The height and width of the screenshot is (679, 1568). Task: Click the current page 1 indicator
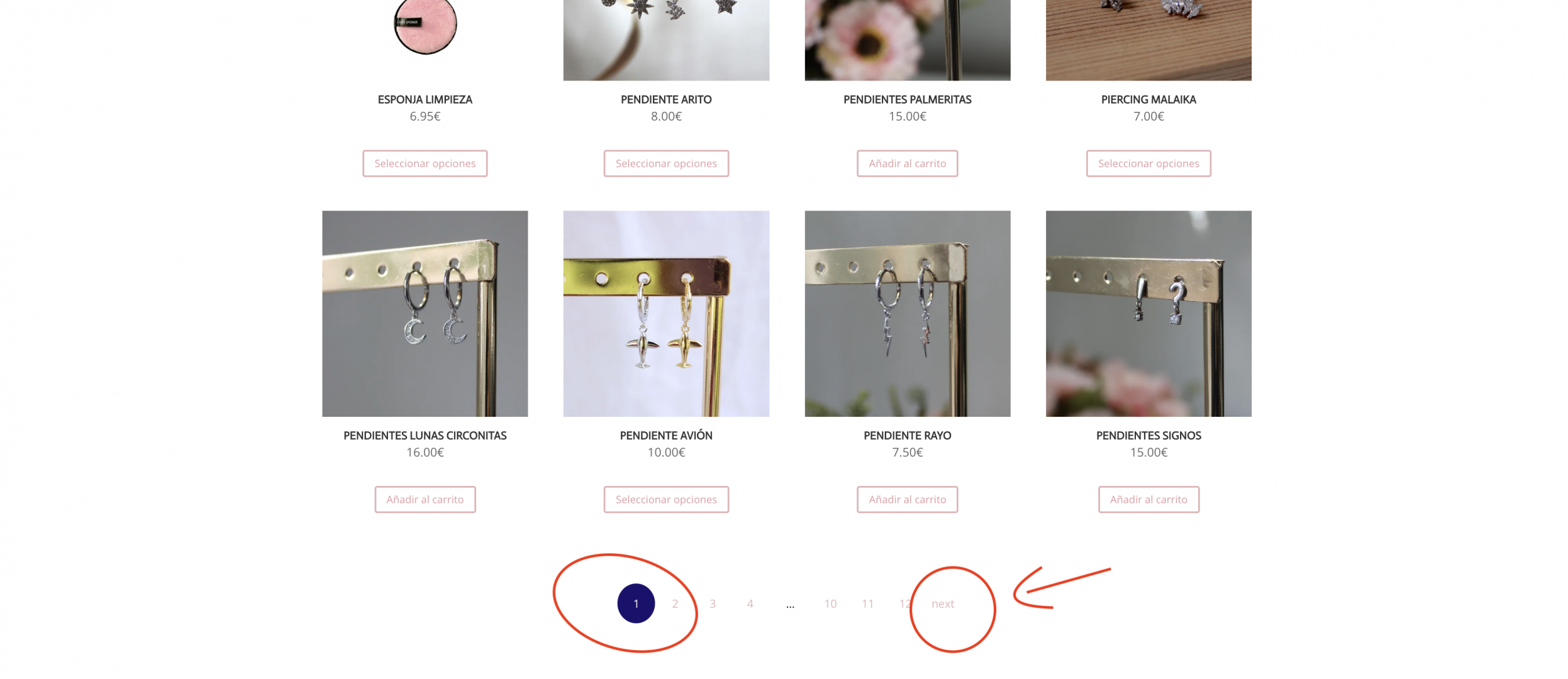pos(636,604)
